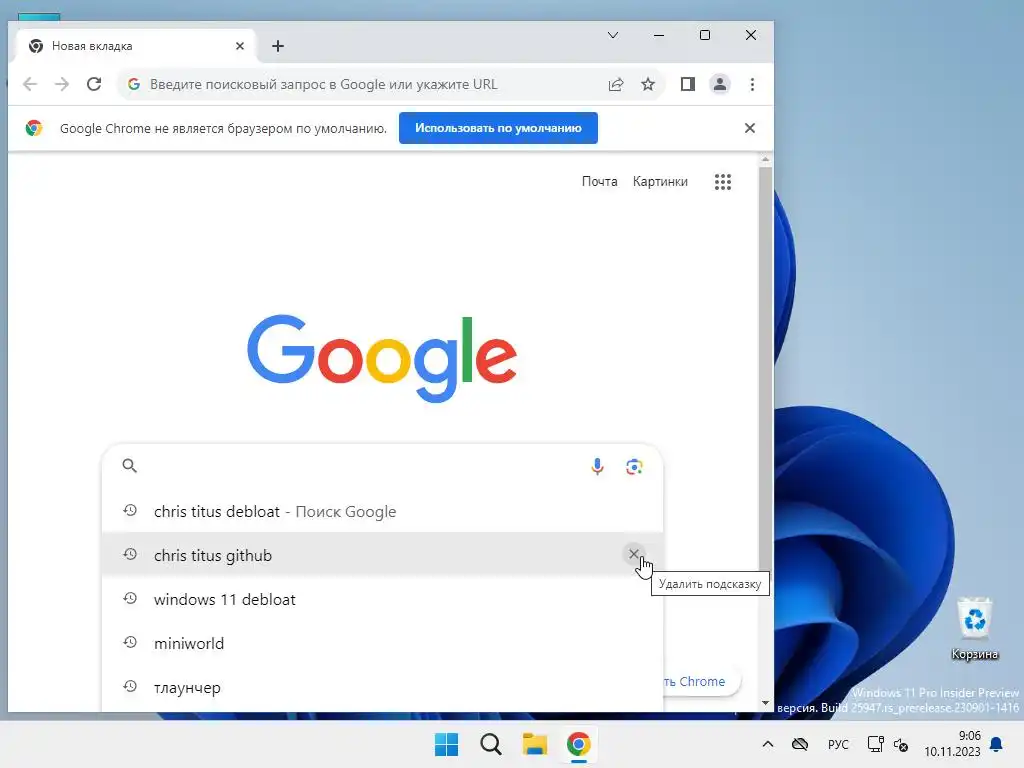Select suggestion 'miniworld'
The image size is (1024, 768).
pyautogui.click(x=382, y=643)
